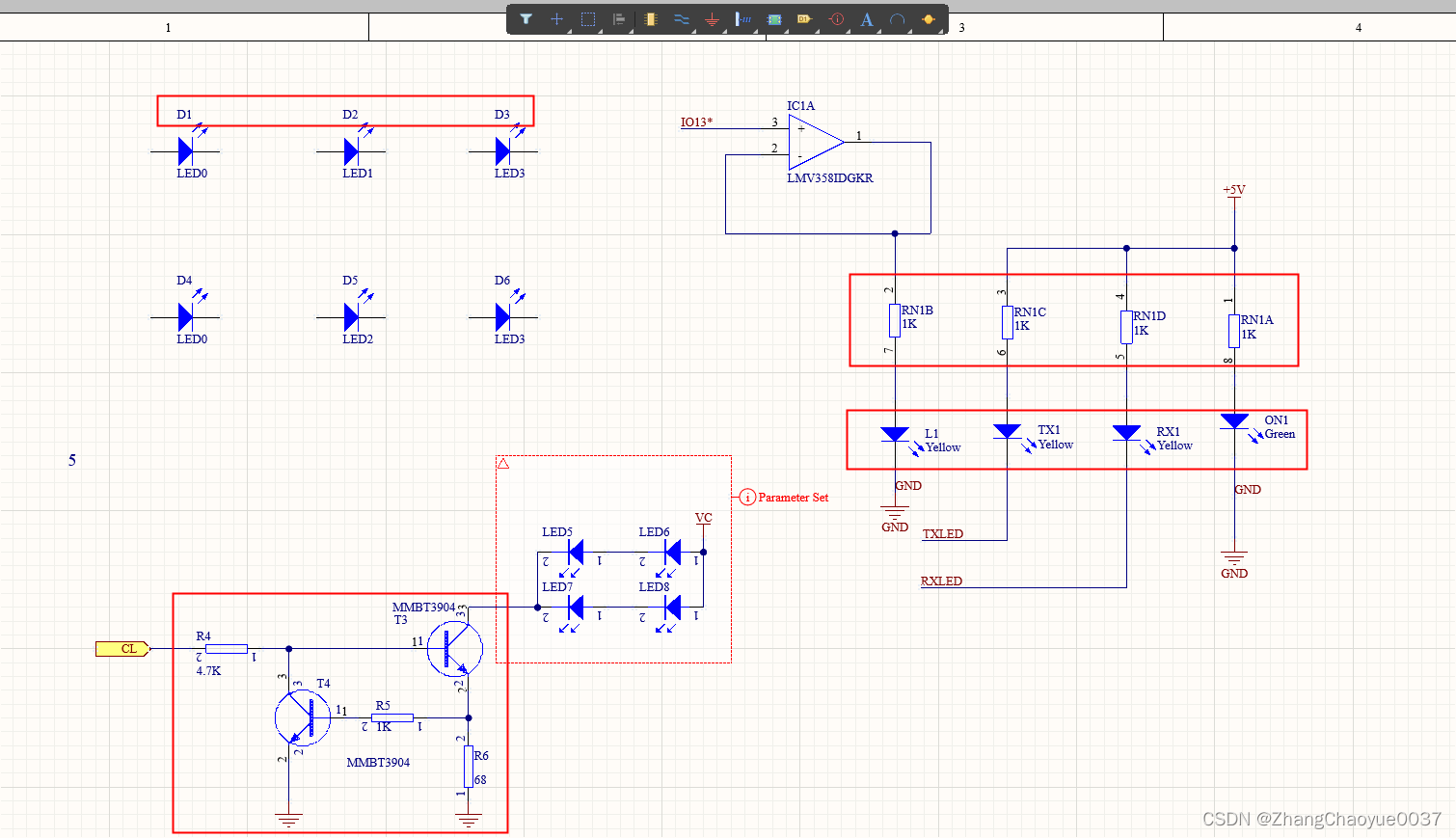Viewport: 1456px width, 838px height.
Task: Select op-amp IC1A designator text
Action: 800,106
